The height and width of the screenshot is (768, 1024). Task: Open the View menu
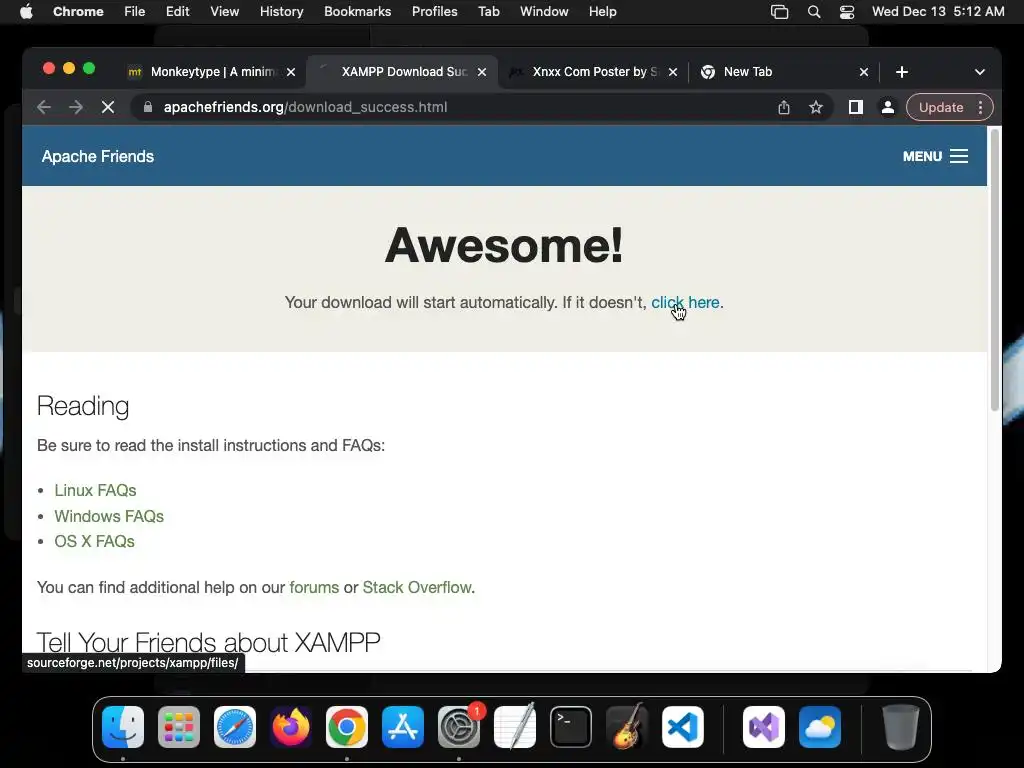coord(225,12)
